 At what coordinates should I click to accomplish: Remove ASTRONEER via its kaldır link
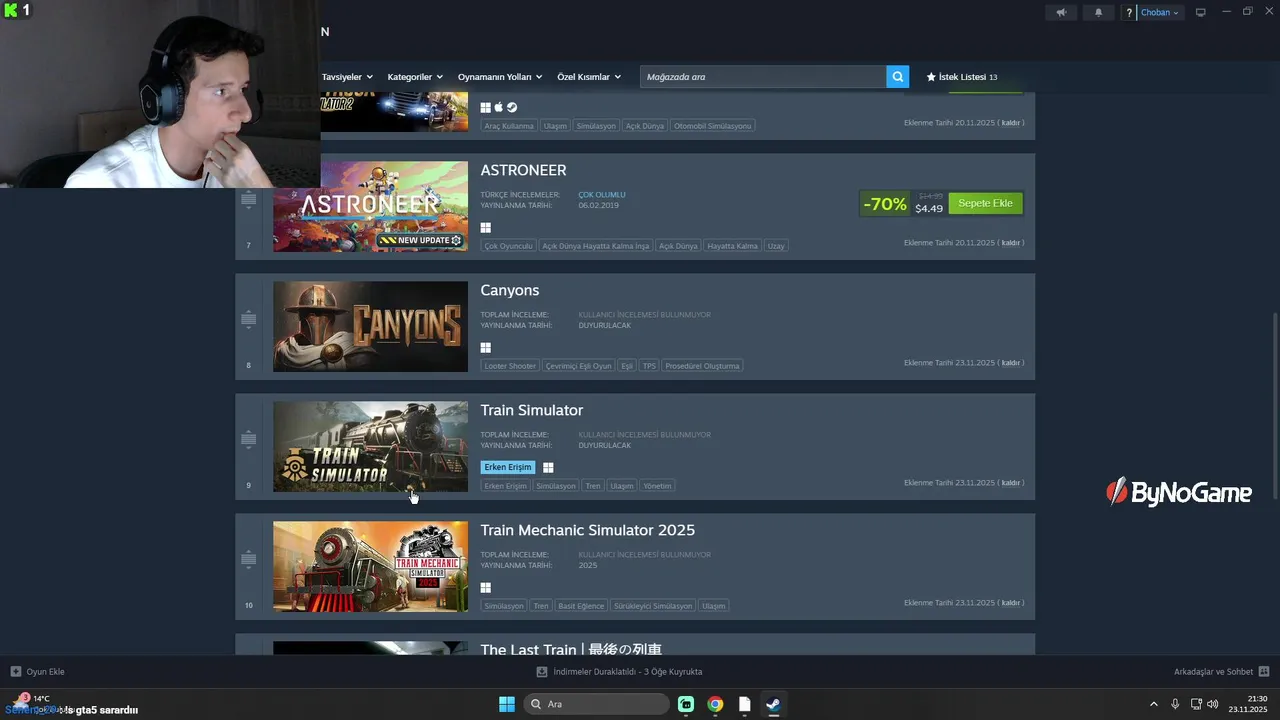(1011, 243)
